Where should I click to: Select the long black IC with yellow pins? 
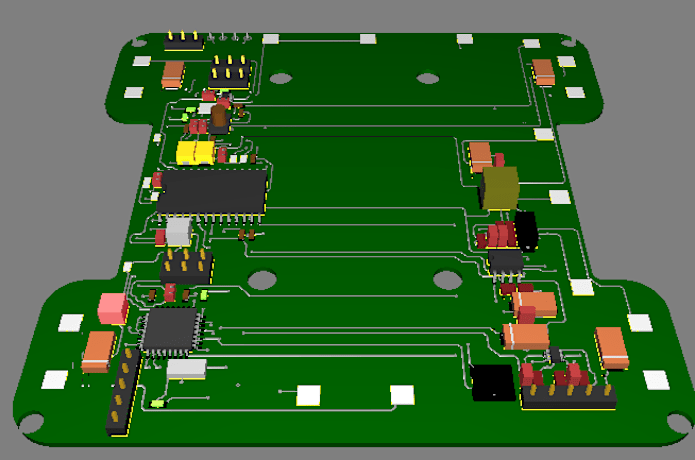tap(214, 191)
